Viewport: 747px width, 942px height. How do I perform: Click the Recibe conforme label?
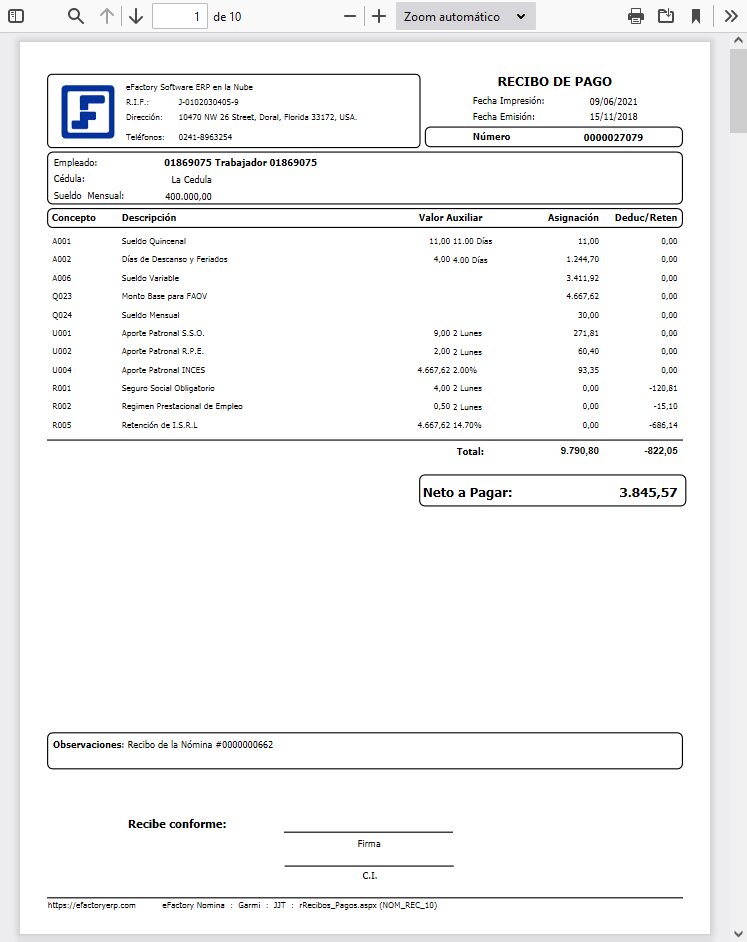(177, 824)
